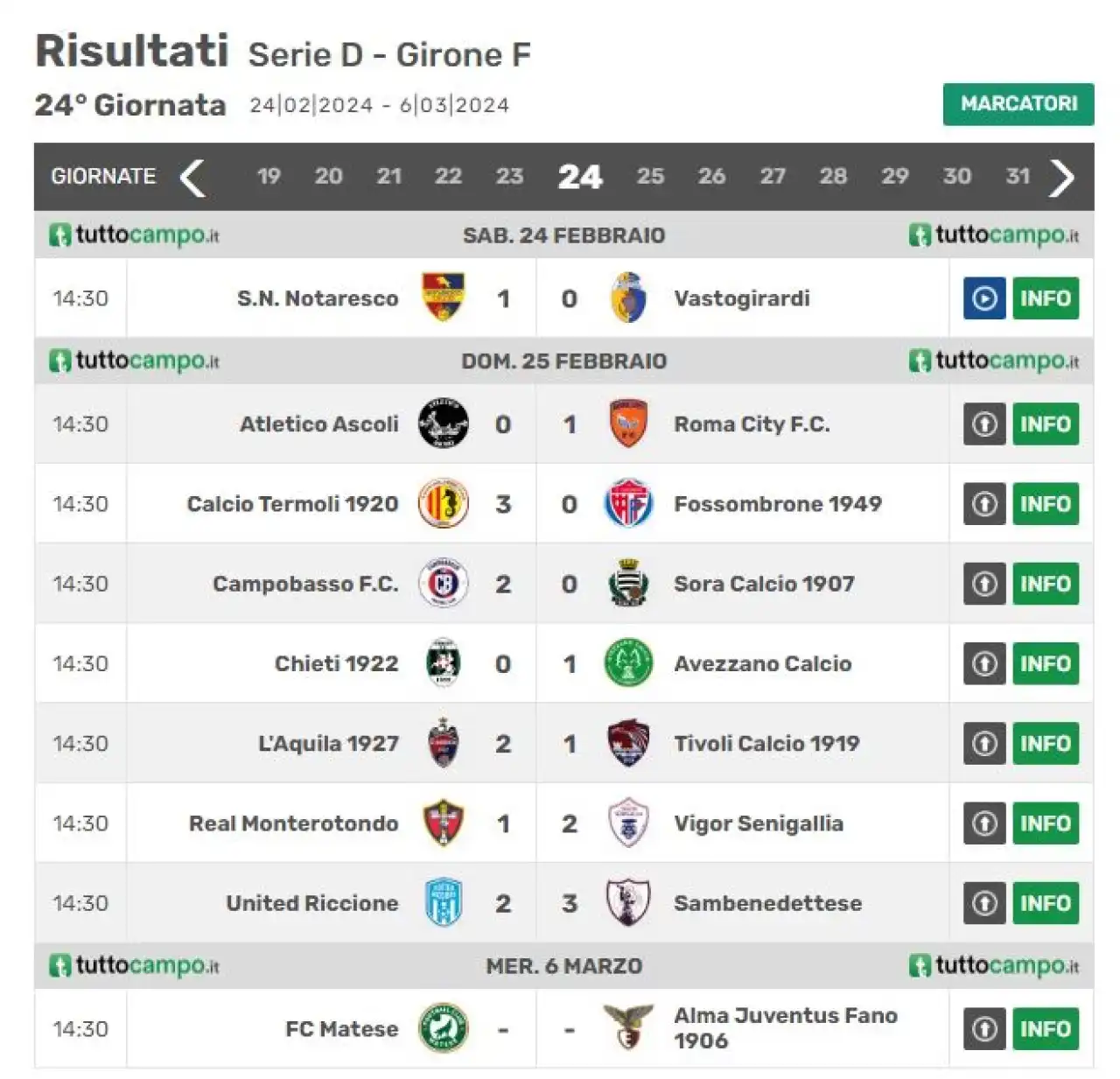
Task: Open Alma Juventus Fano eagle crest
Action: (628, 1027)
